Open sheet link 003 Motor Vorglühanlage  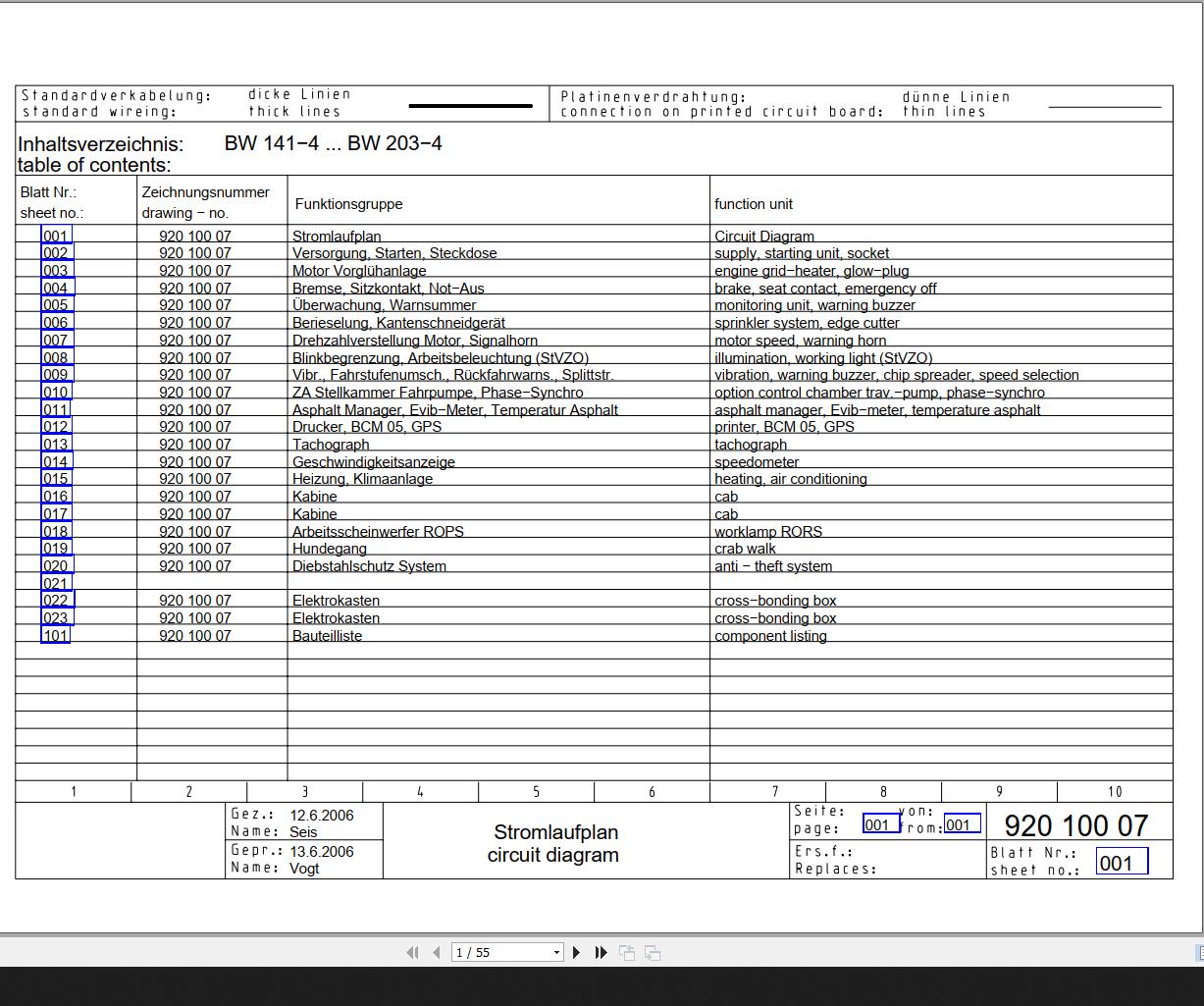(x=56, y=271)
